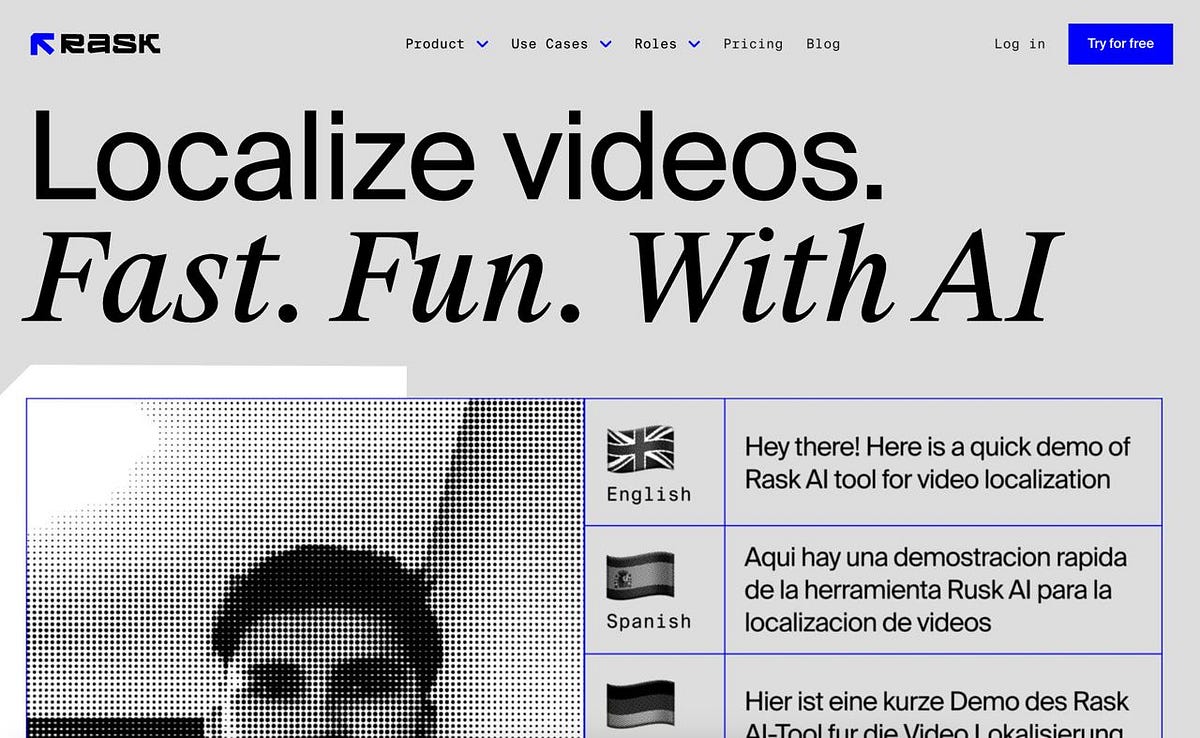Expand the Product dropdown chevron
The width and height of the screenshot is (1200, 738).
pos(482,44)
